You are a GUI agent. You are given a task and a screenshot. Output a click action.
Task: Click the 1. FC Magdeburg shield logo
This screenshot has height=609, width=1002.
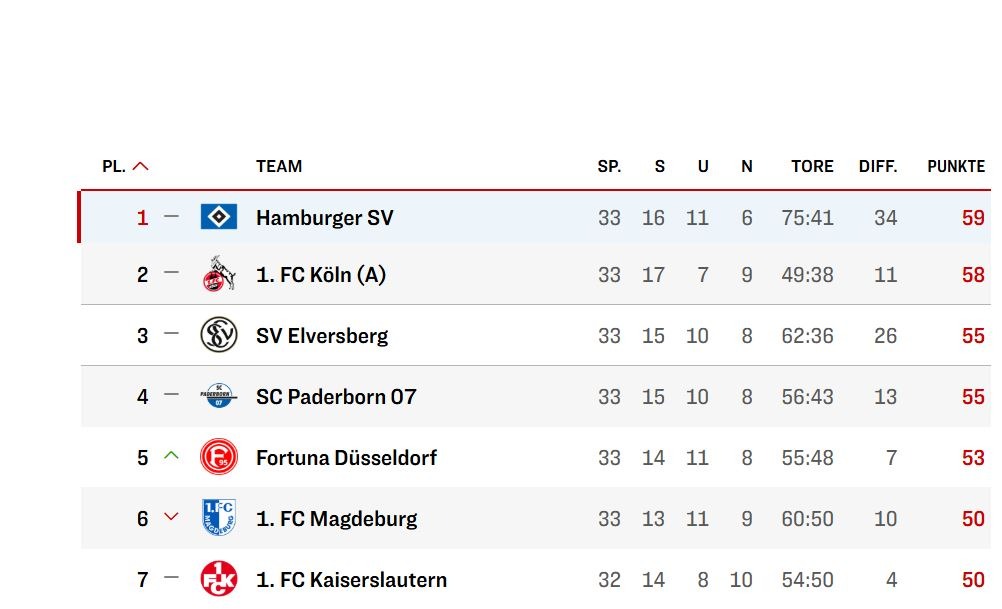[219, 518]
